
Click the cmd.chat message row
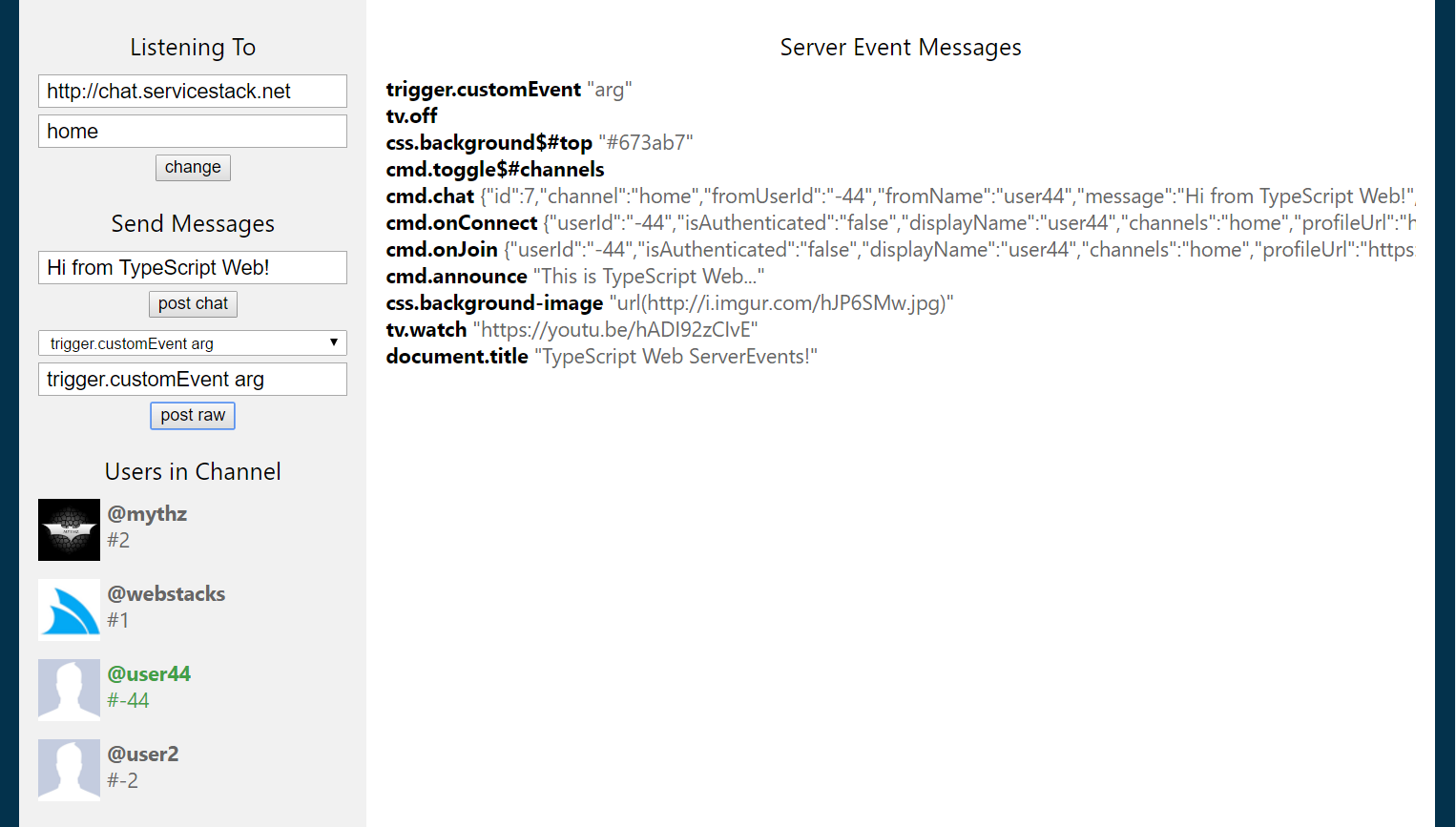click(901, 196)
